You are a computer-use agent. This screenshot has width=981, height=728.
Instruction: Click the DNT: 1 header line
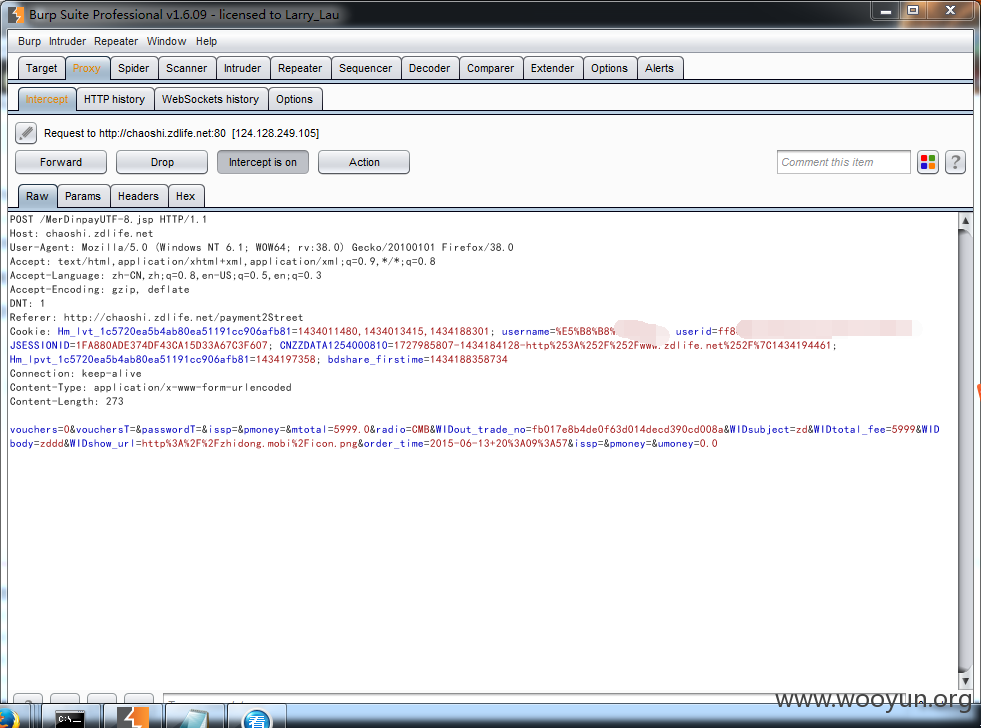point(27,303)
